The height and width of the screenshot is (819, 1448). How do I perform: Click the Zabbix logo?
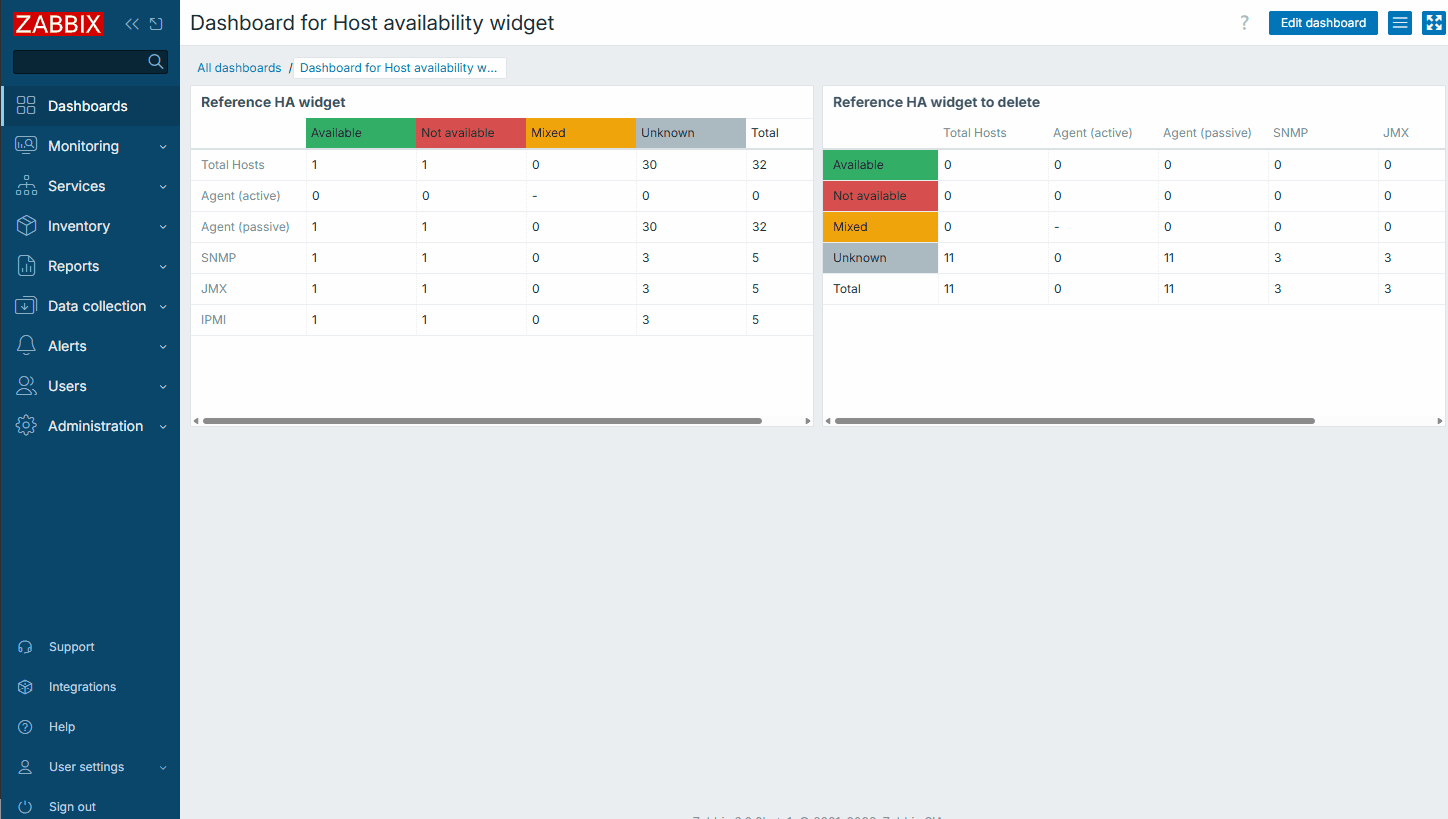click(59, 24)
